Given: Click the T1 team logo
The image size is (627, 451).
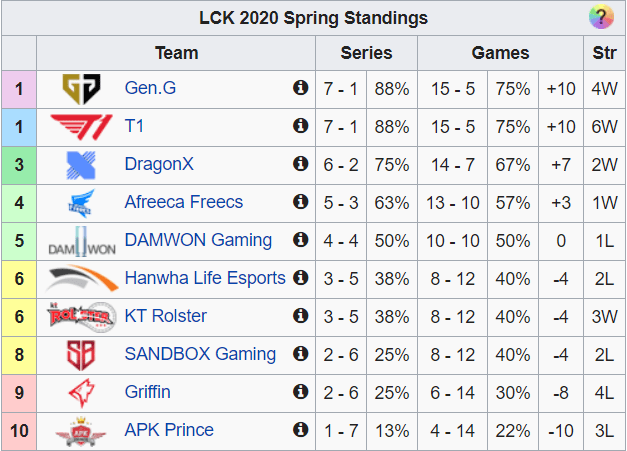Looking at the screenshot, I should point(80,126).
